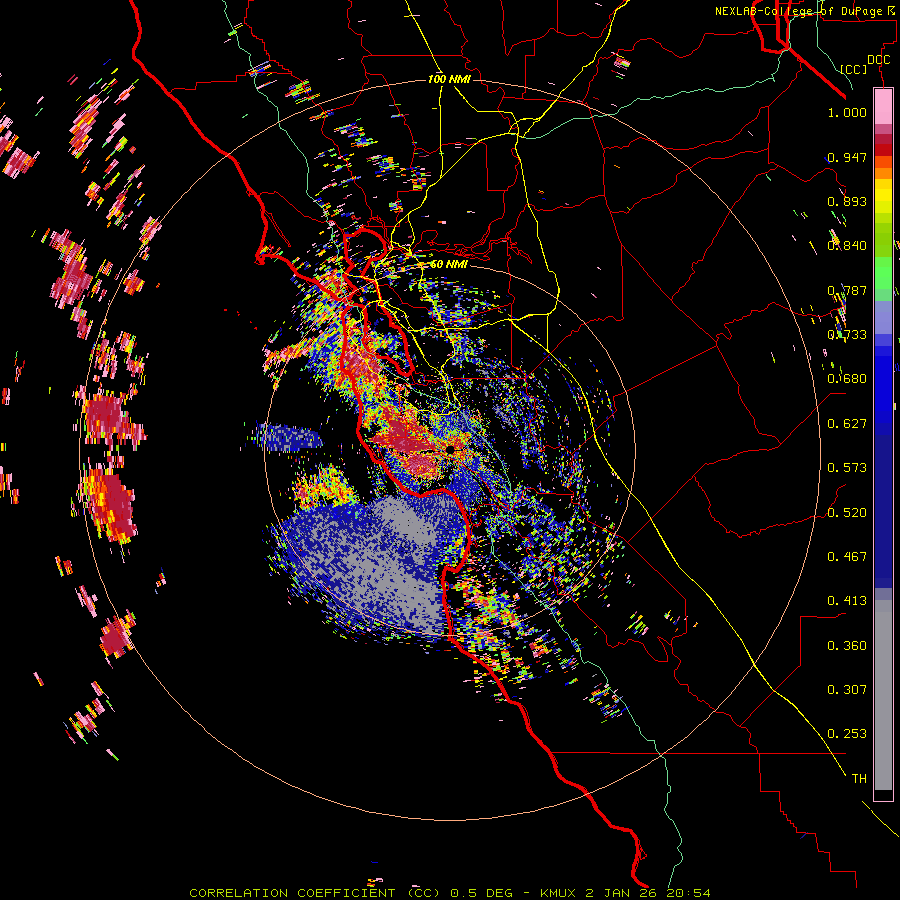Click the 0.627 scale value
The width and height of the screenshot is (900, 900).
click(x=847, y=424)
